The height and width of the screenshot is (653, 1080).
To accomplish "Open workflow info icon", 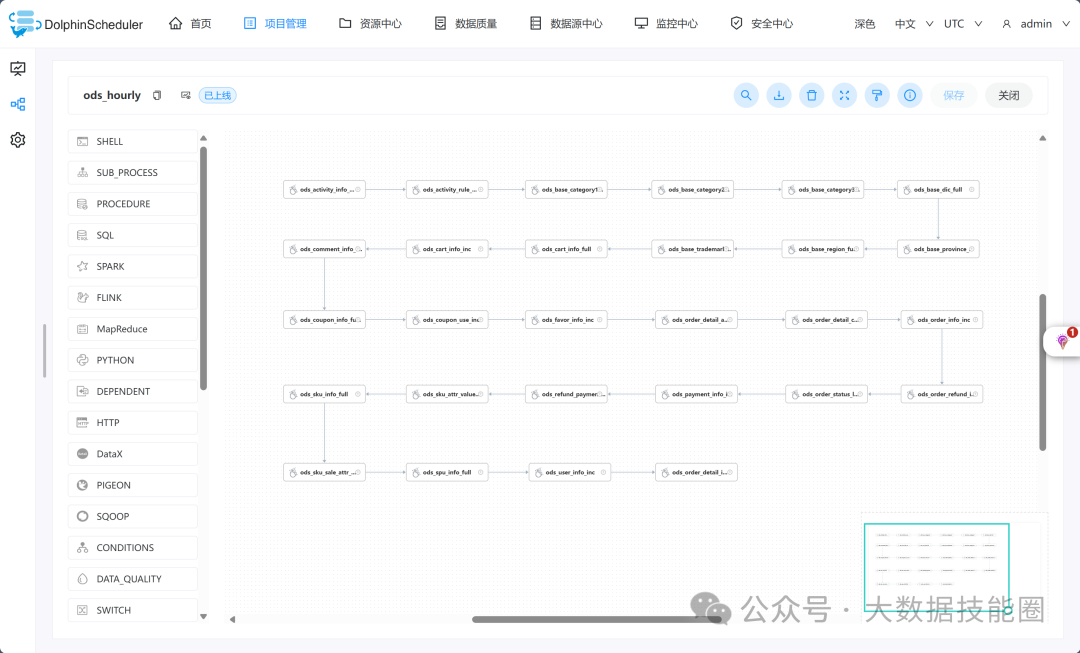I will pyautogui.click(x=910, y=95).
